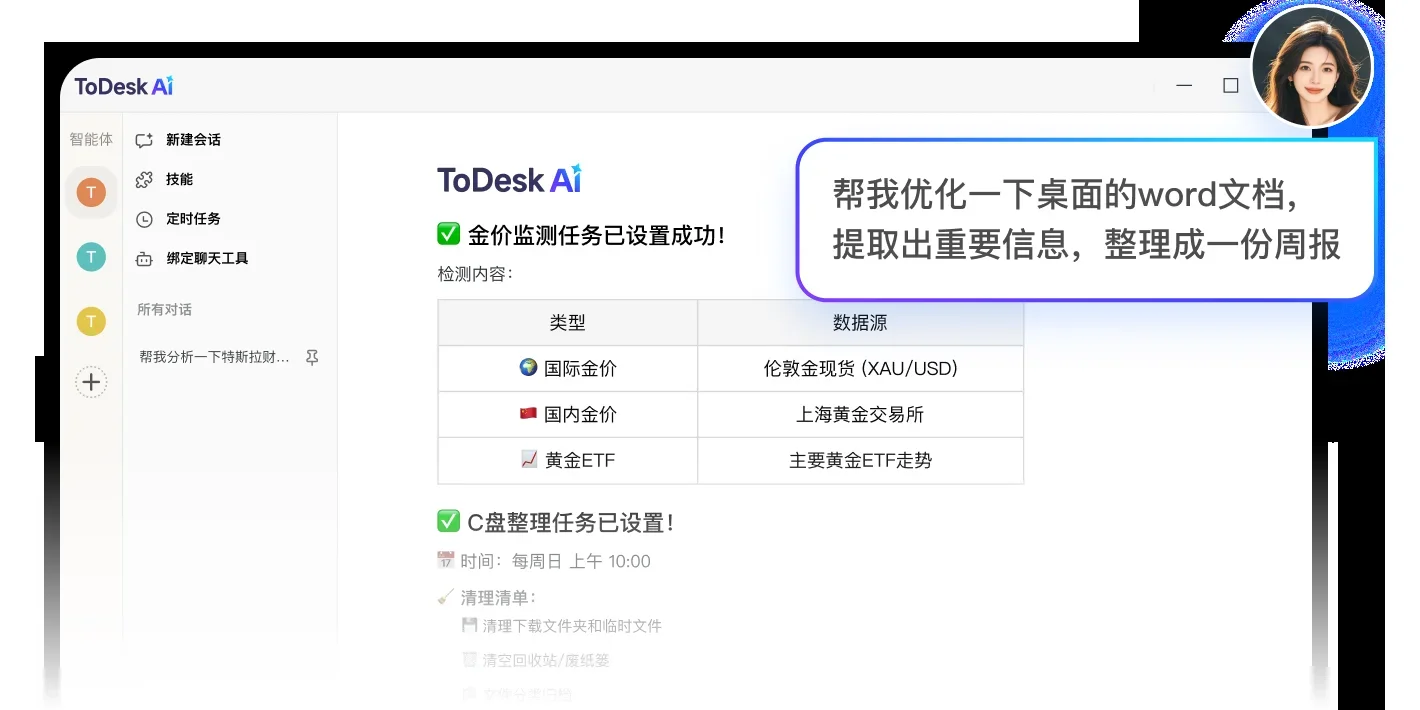This screenshot has width=1420, height=710.
Task: Minimize the ToDesk AI window
Action: [x=1185, y=86]
